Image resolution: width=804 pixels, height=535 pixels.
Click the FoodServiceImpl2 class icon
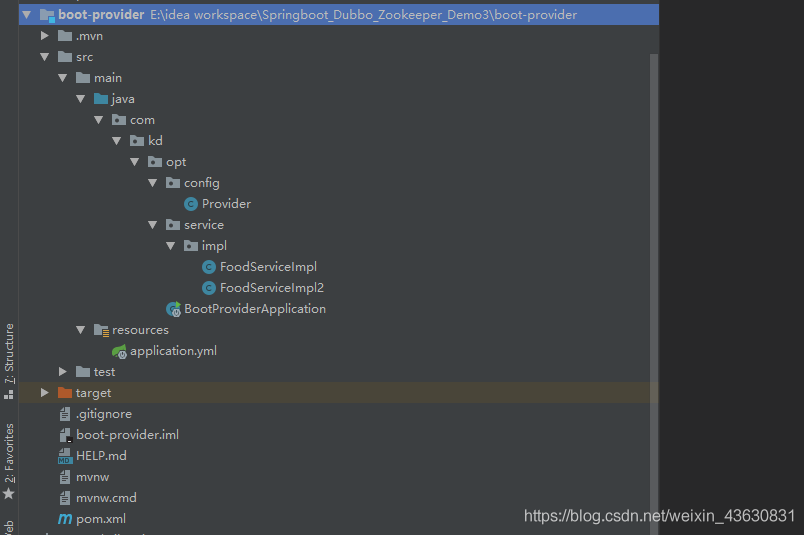[x=209, y=288]
